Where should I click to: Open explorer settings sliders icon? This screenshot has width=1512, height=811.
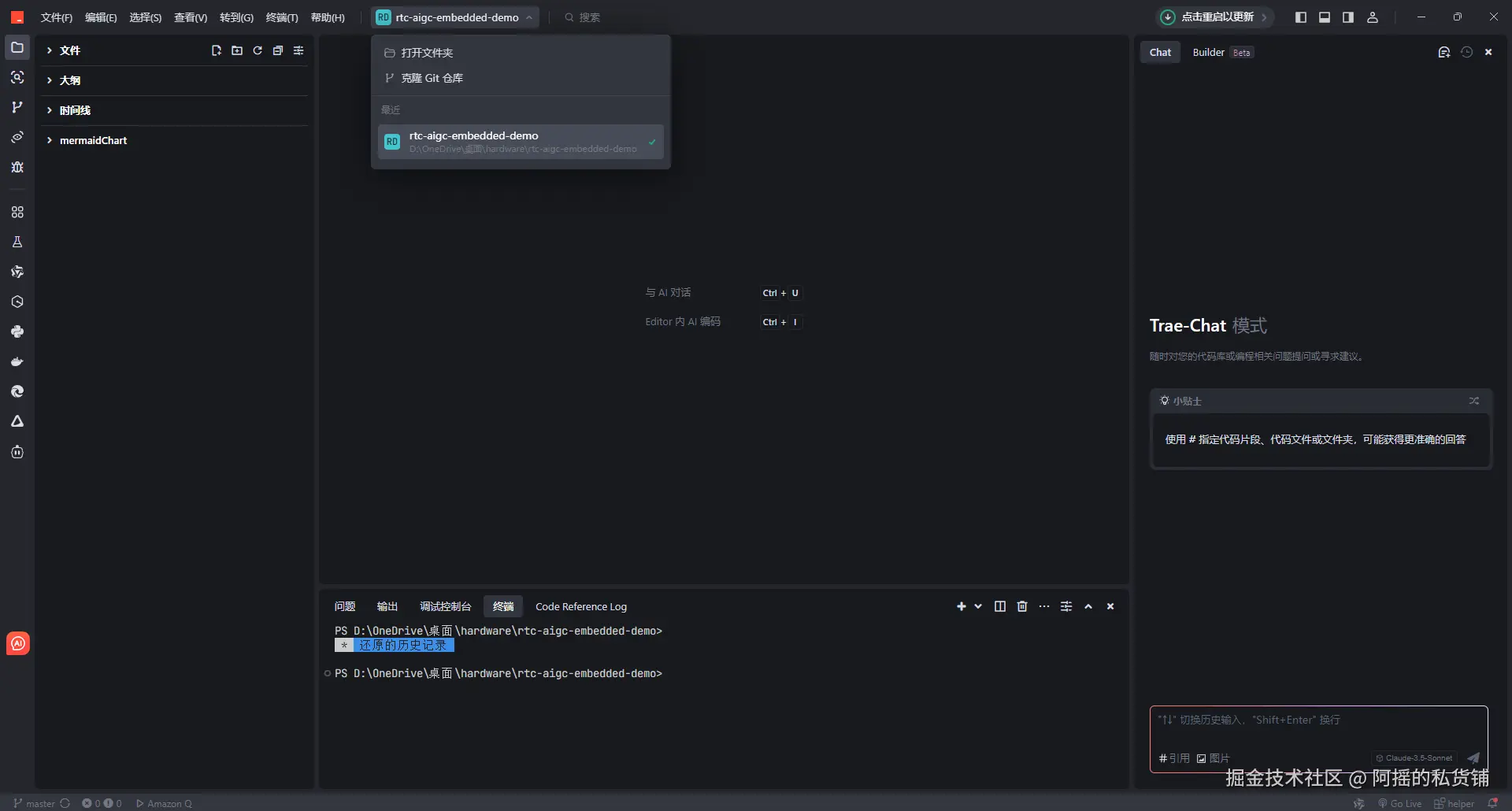298,50
